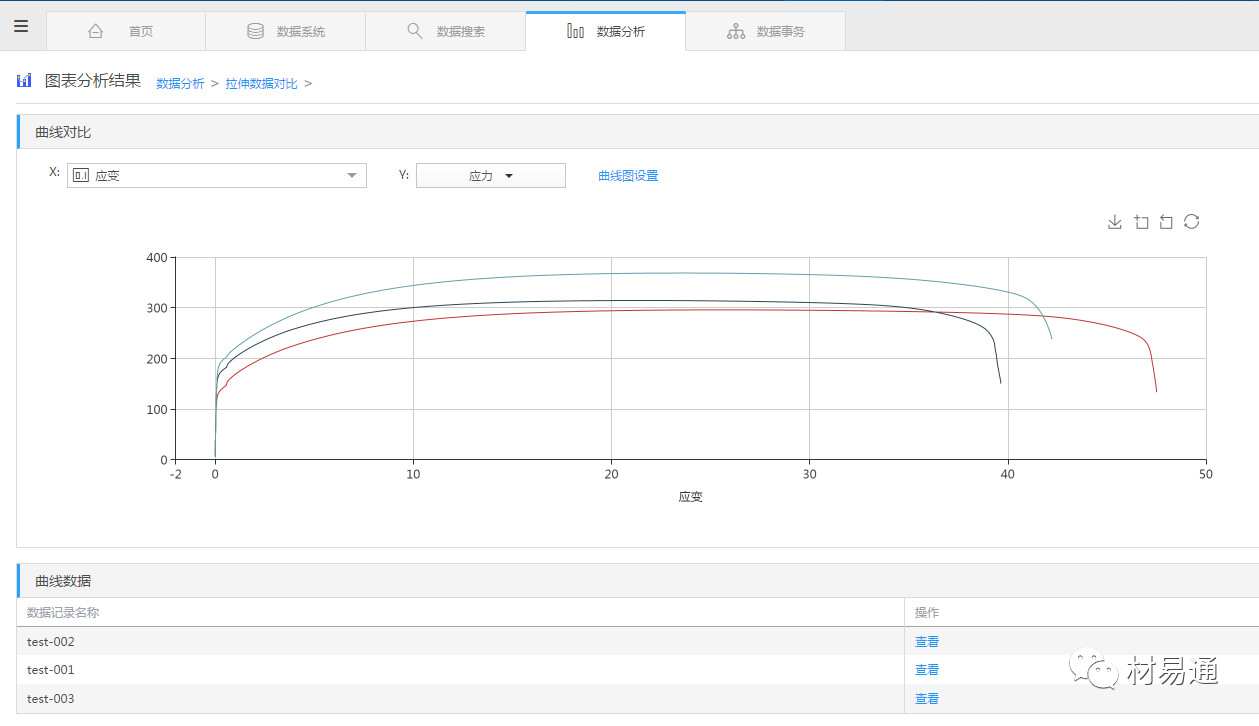The image size is (1259, 726).
Task: Switch to the 首页 tab
Action: [125, 32]
